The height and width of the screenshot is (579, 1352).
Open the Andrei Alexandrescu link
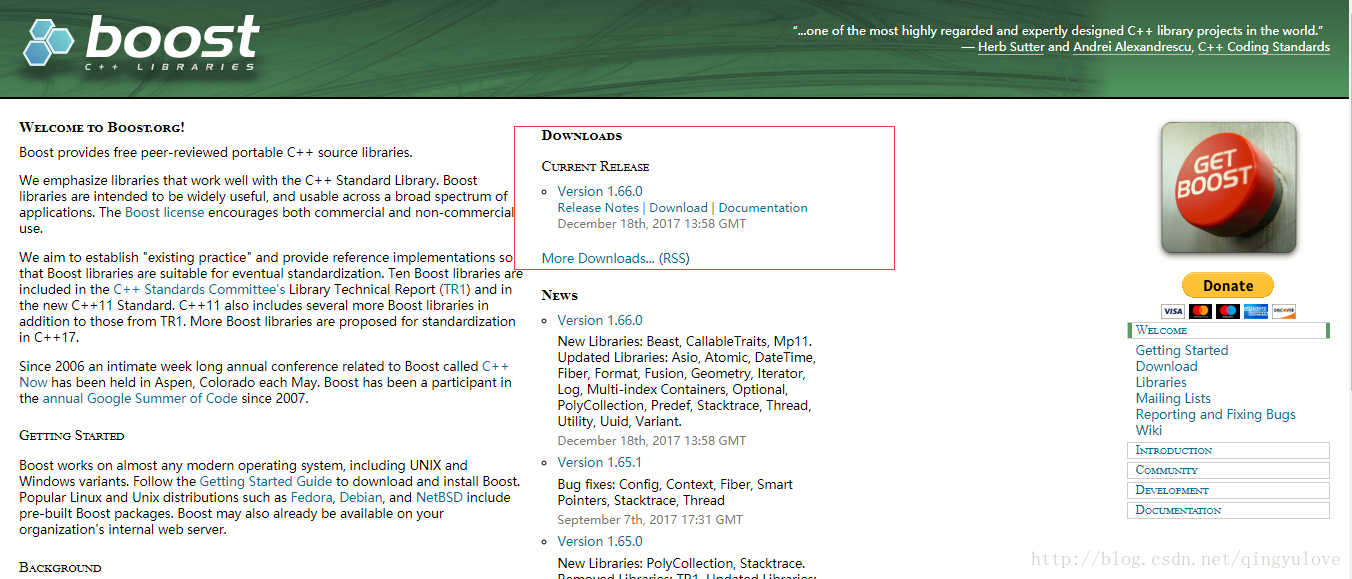1132,47
